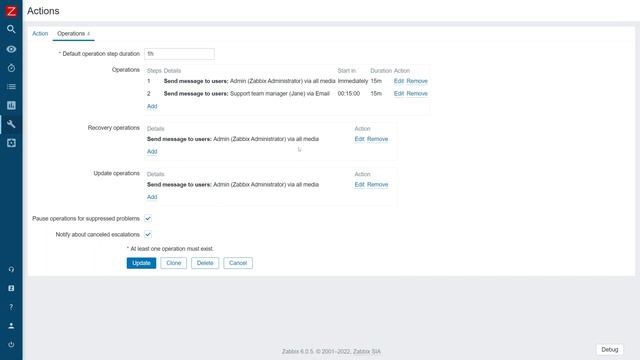The height and width of the screenshot is (360, 640).
Task: Remove the Recovery operations entry
Action: click(x=378, y=139)
